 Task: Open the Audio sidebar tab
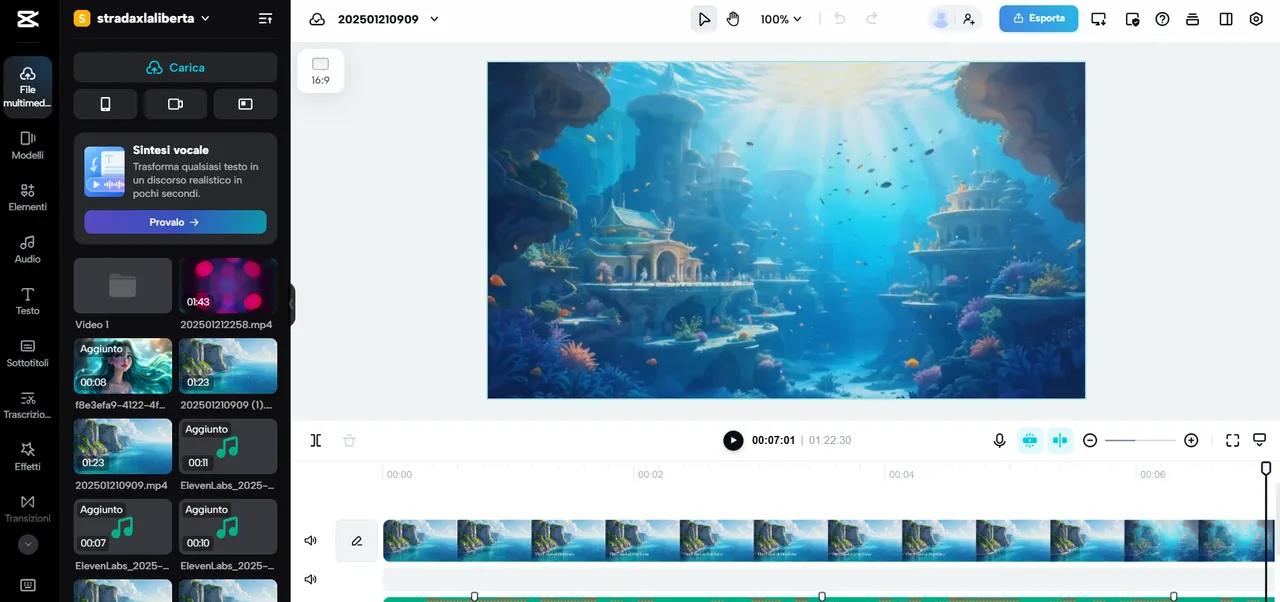[x=28, y=249]
